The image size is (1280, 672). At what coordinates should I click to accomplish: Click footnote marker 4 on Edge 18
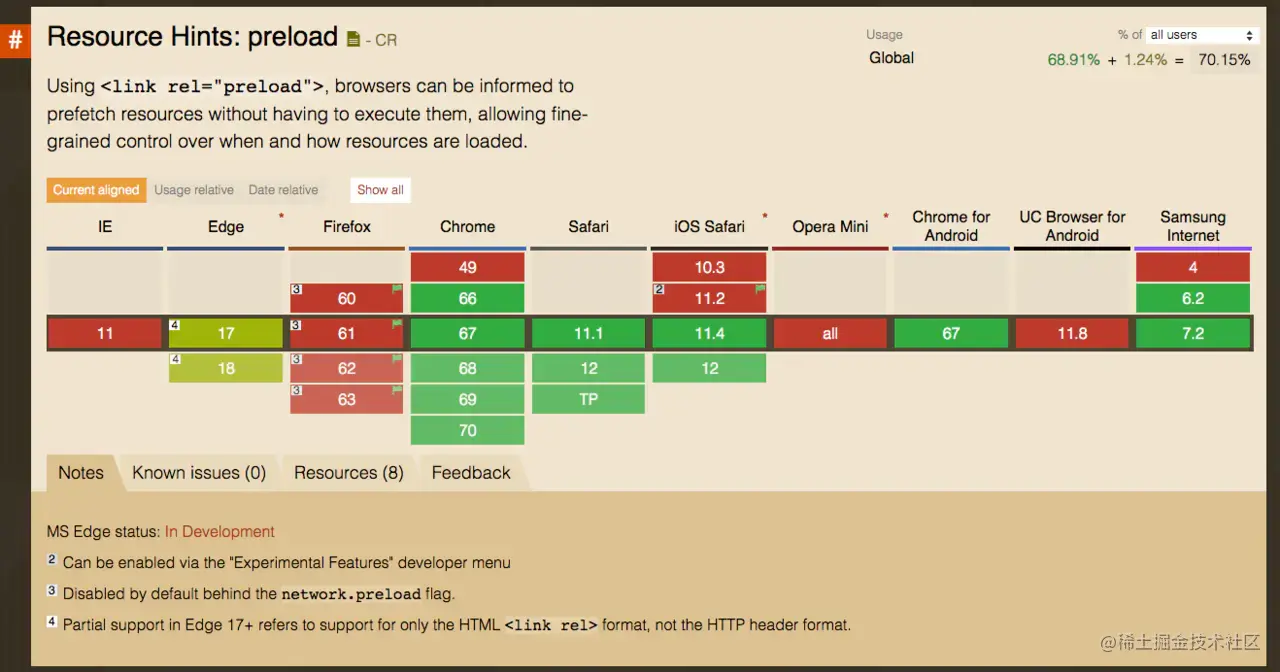(174, 359)
